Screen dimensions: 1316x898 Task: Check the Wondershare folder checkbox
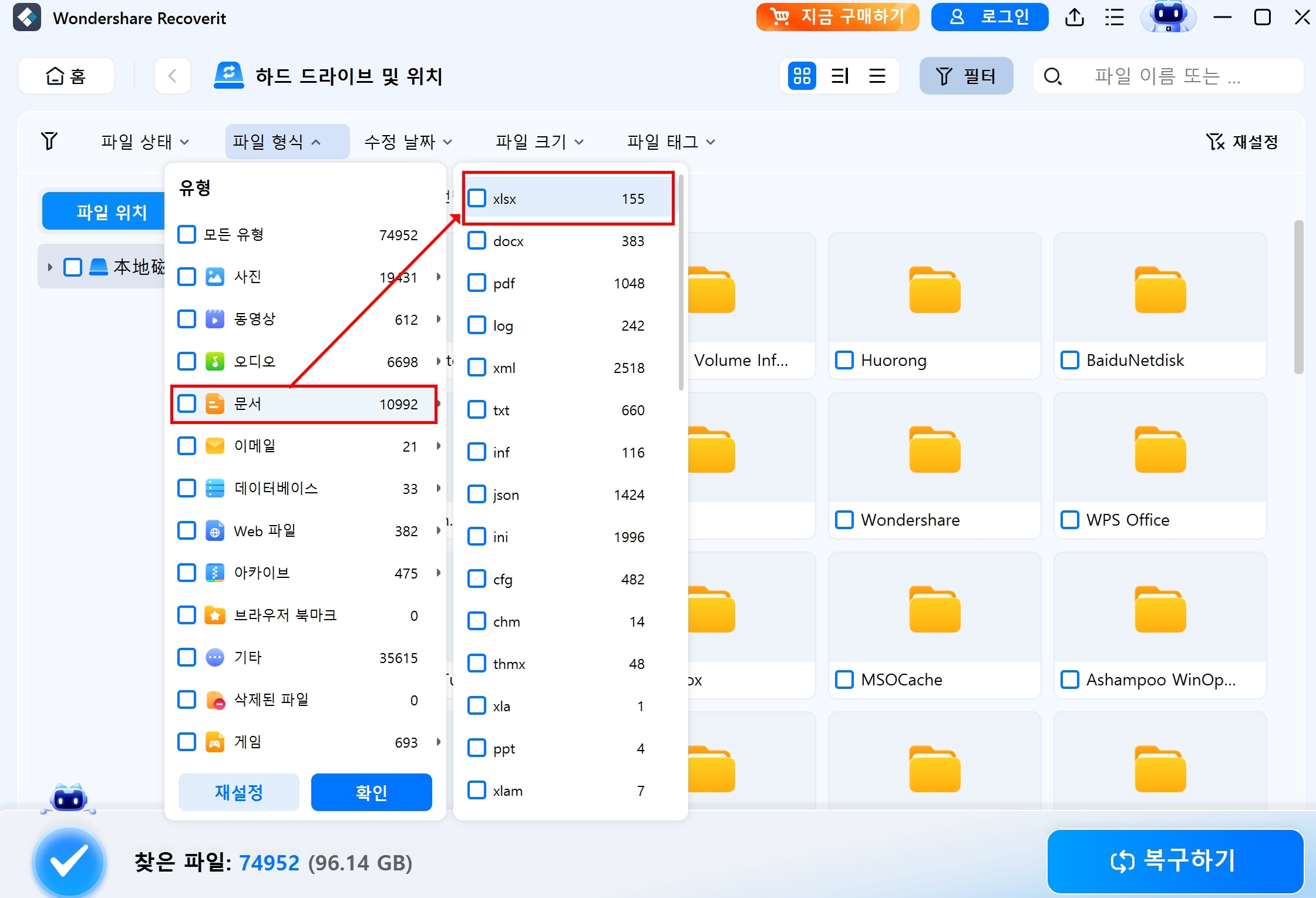pos(844,520)
